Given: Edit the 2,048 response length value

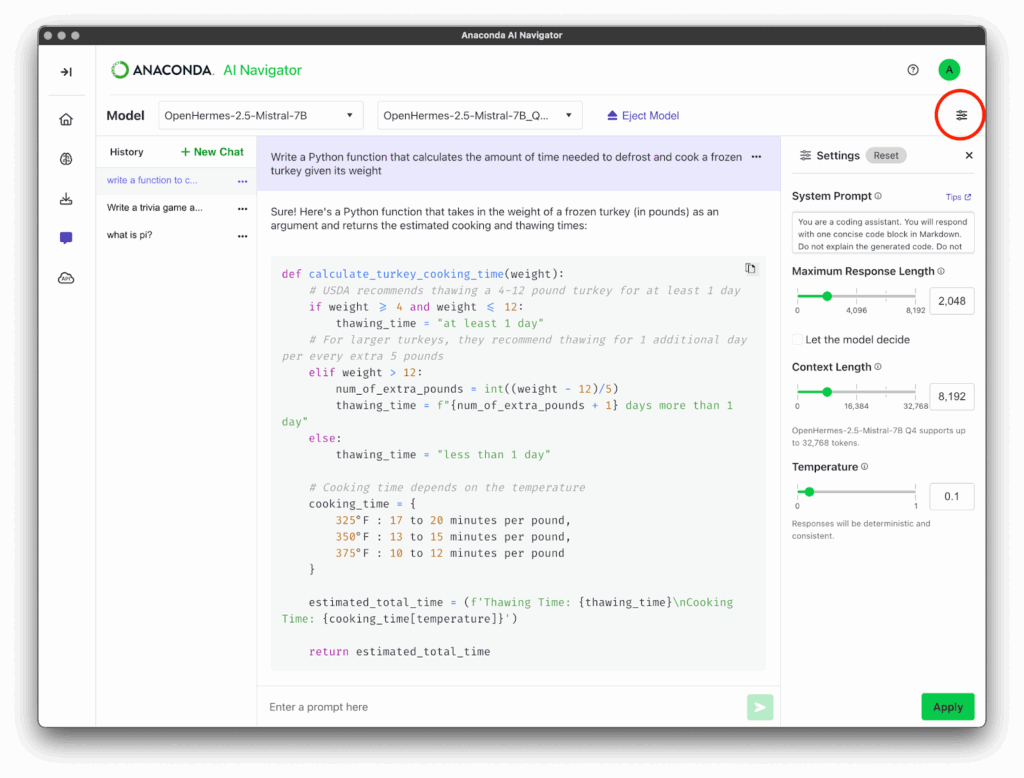Looking at the screenshot, I should [952, 301].
